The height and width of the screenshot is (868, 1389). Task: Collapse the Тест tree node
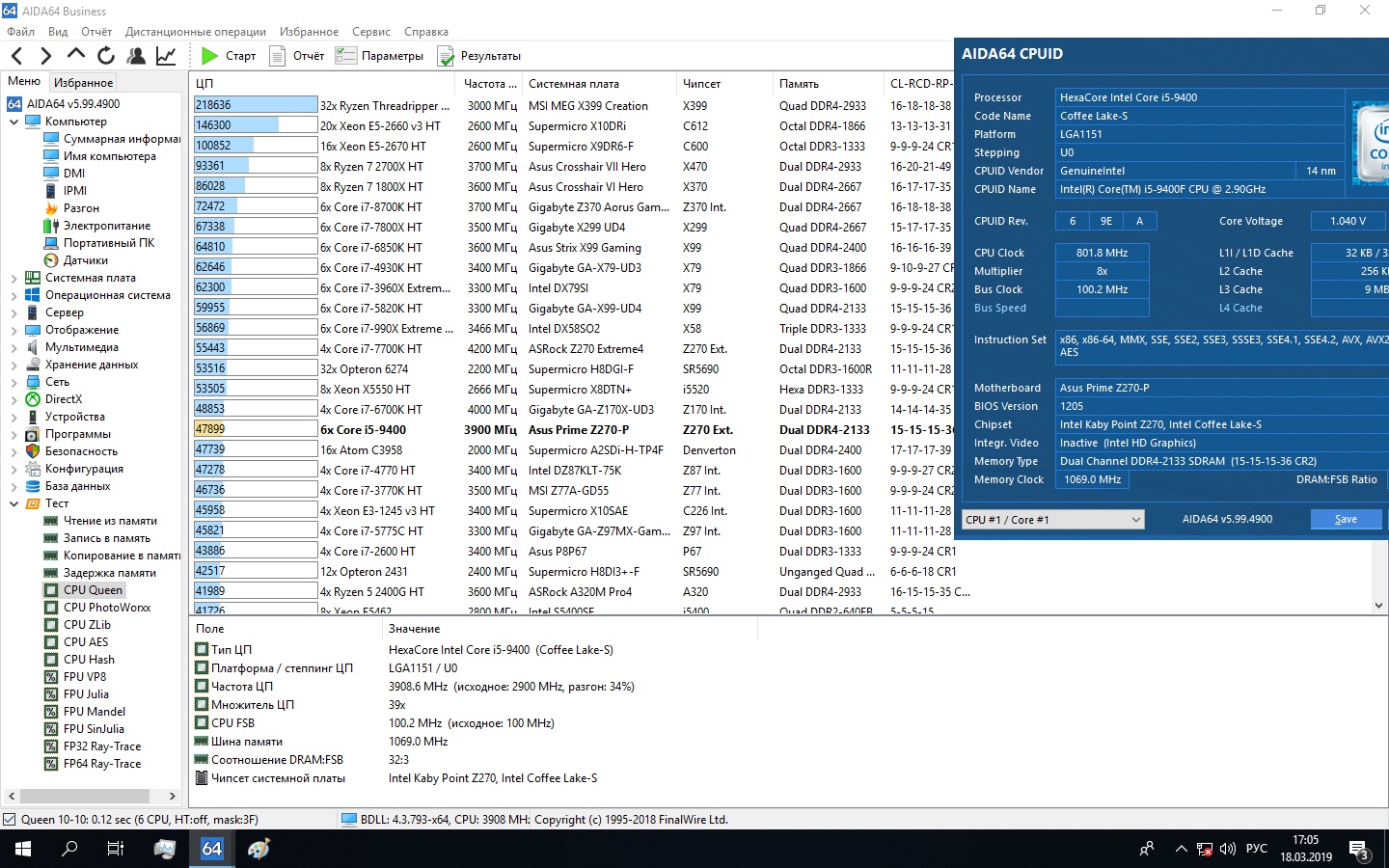14,503
